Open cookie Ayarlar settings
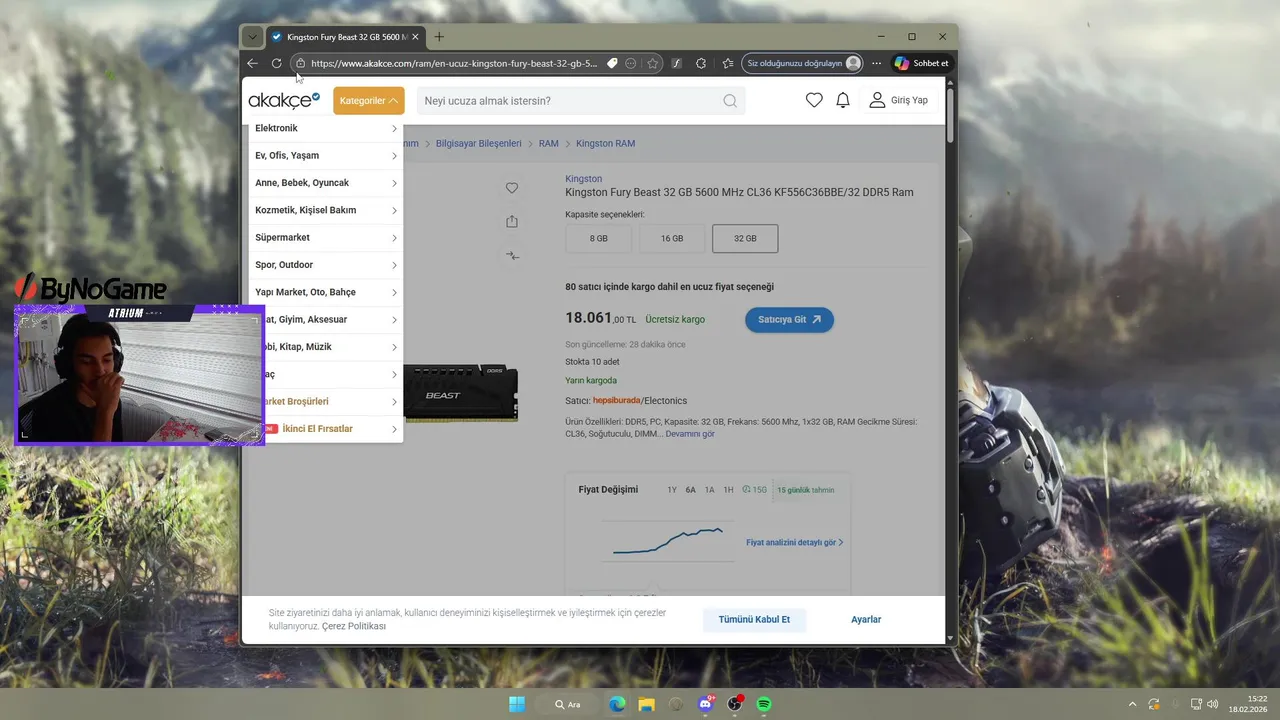The image size is (1280, 720). click(x=866, y=619)
